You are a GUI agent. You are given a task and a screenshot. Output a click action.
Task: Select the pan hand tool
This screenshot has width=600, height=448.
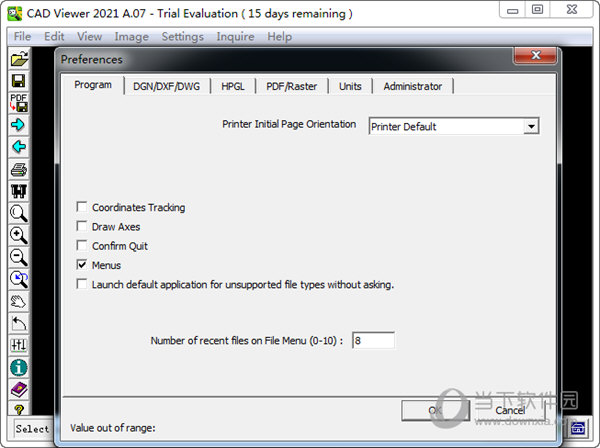click(19, 302)
